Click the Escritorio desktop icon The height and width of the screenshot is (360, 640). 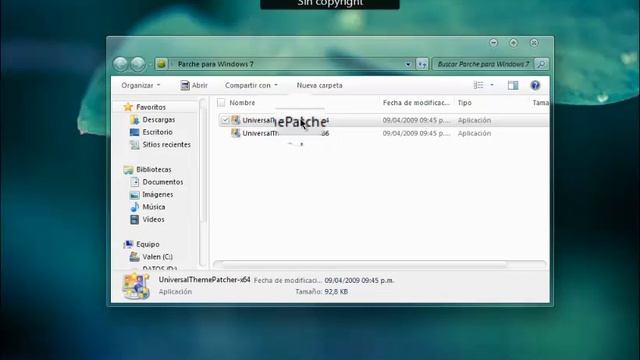[x=134, y=132]
